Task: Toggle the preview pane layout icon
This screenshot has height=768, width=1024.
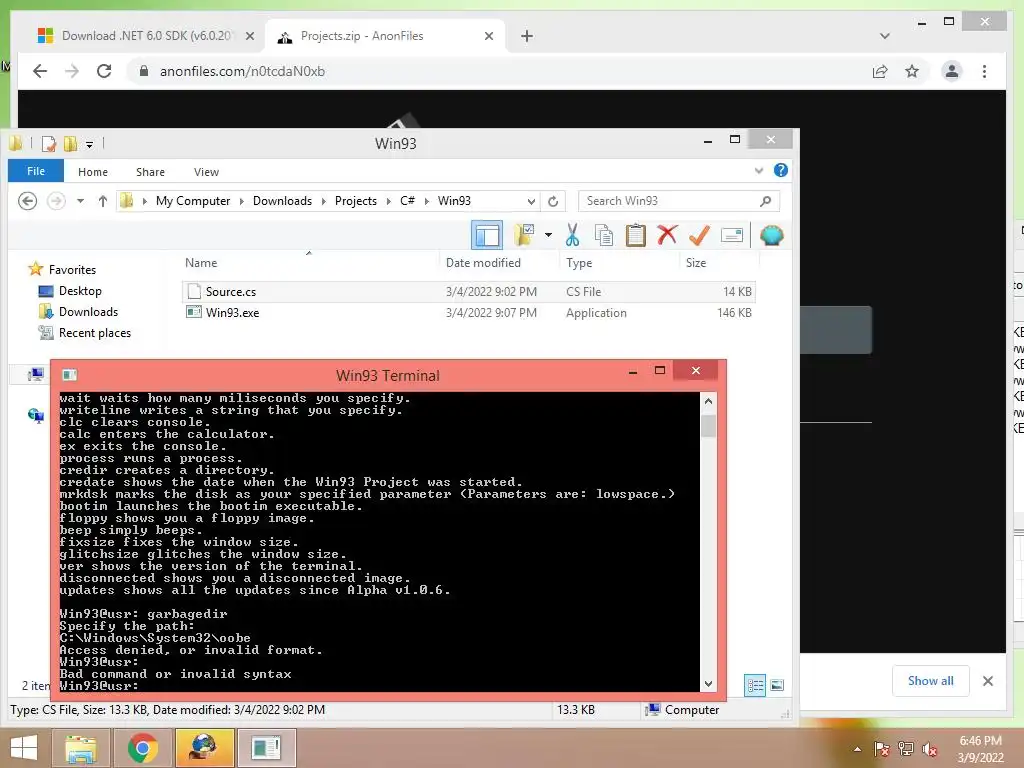Action: [x=487, y=235]
